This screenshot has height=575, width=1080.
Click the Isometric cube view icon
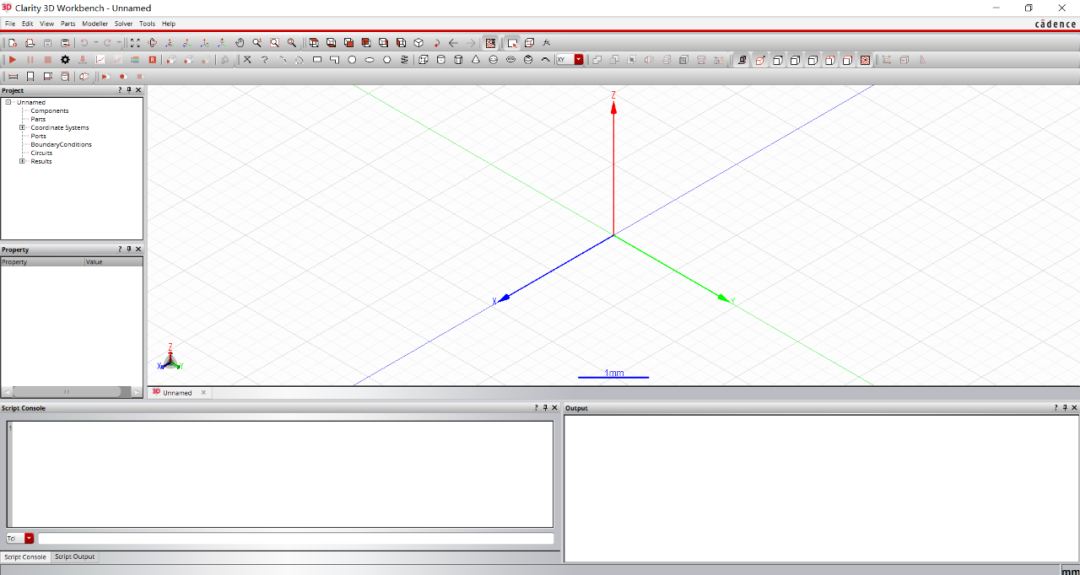point(418,43)
